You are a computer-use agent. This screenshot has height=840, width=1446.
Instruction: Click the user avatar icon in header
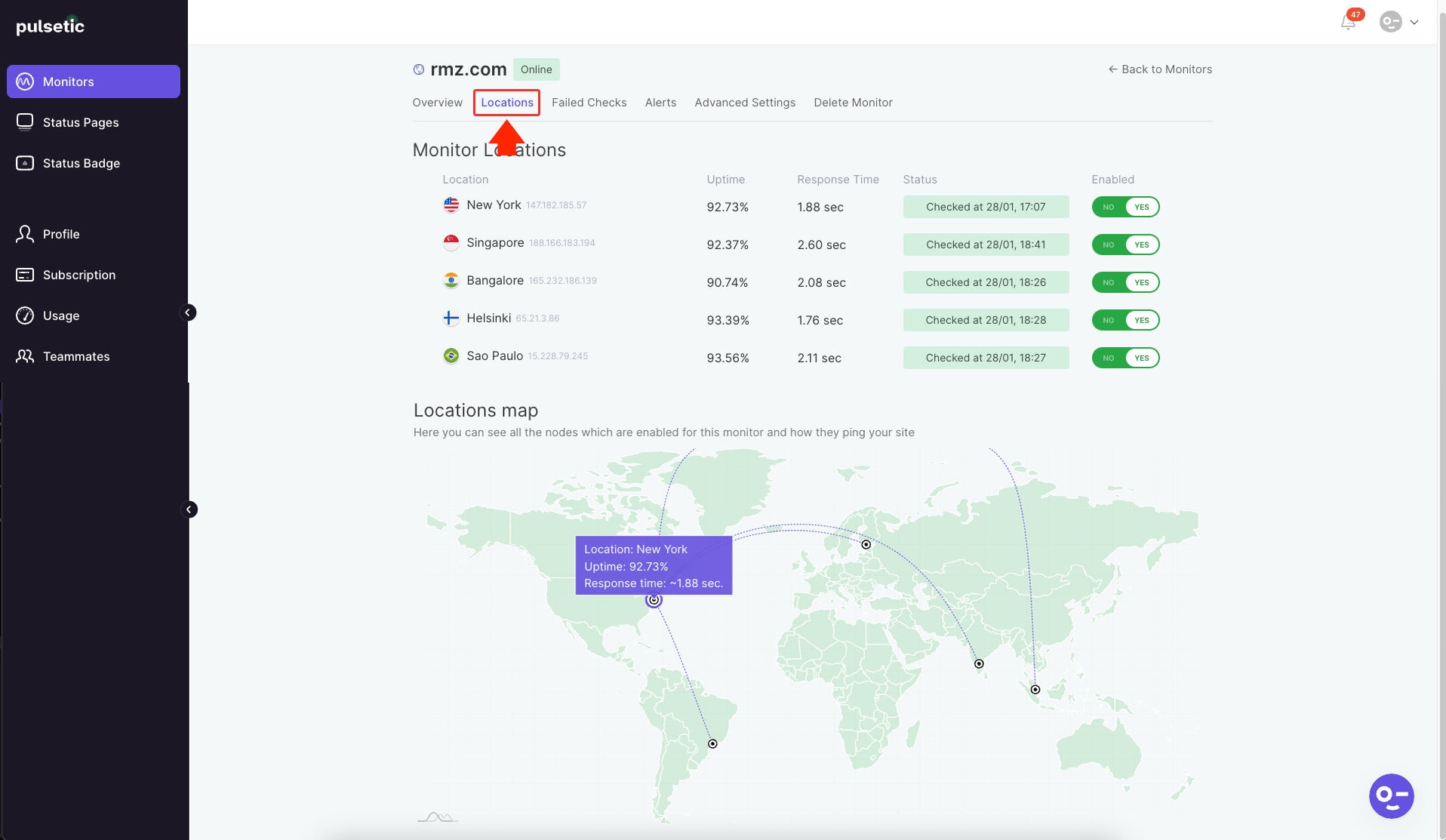(x=1390, y=22)
